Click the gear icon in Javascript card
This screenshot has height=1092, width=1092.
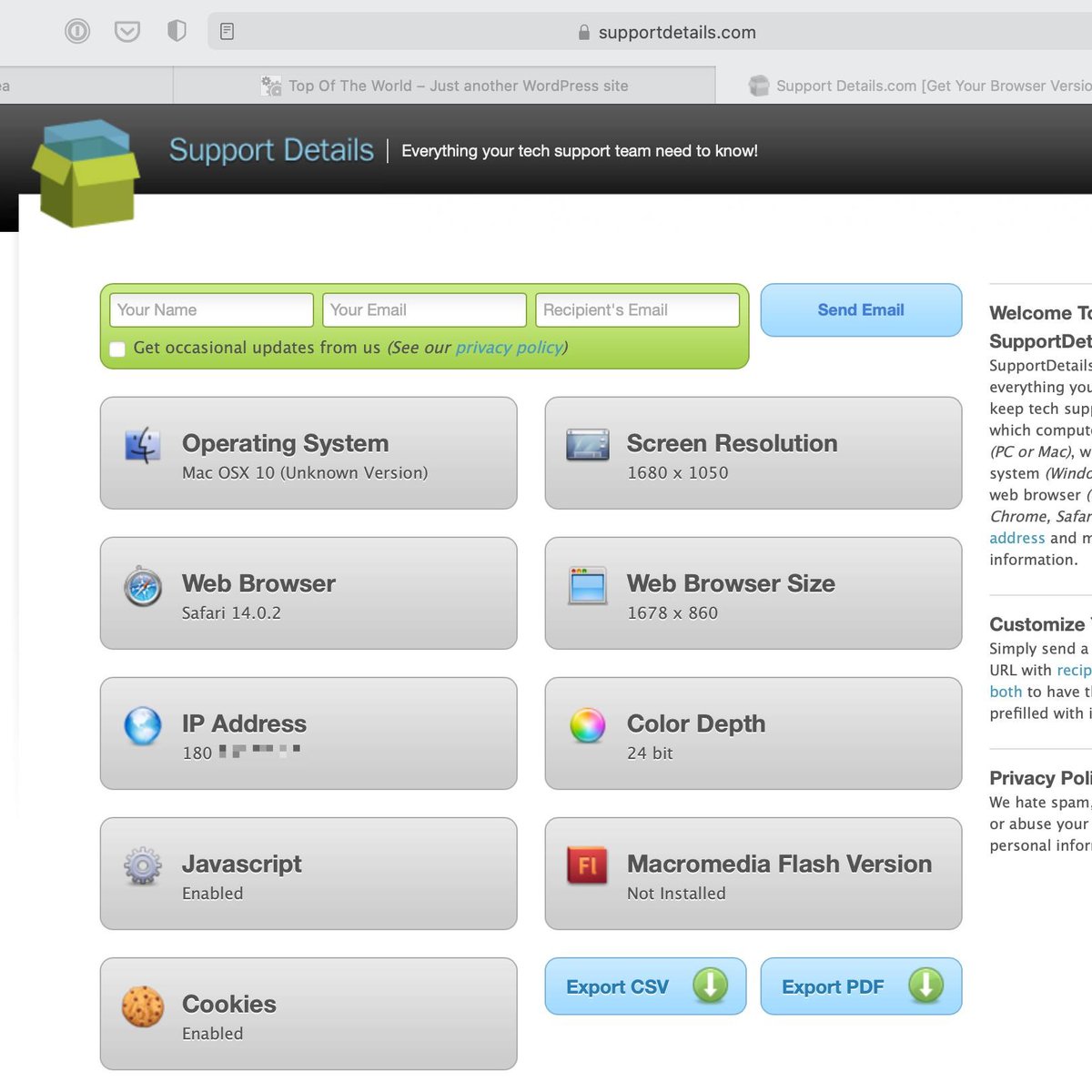143,866
